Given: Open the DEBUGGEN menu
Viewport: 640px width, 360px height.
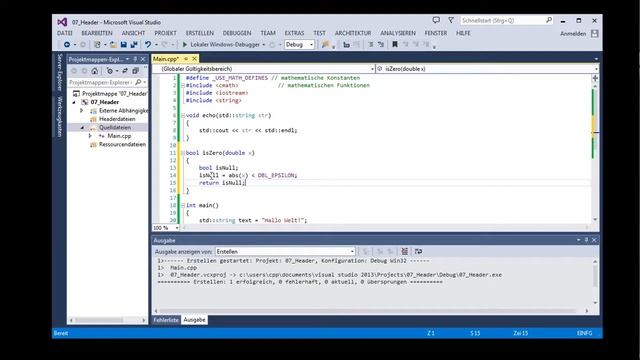Looking at the screenshot, I should click(x=237, y=33).
